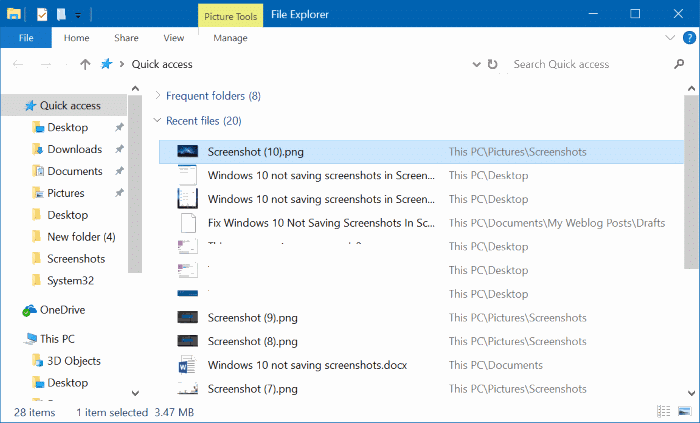Collapse the Recent files group
Screen dimensions: 700x423
point(157,120)
